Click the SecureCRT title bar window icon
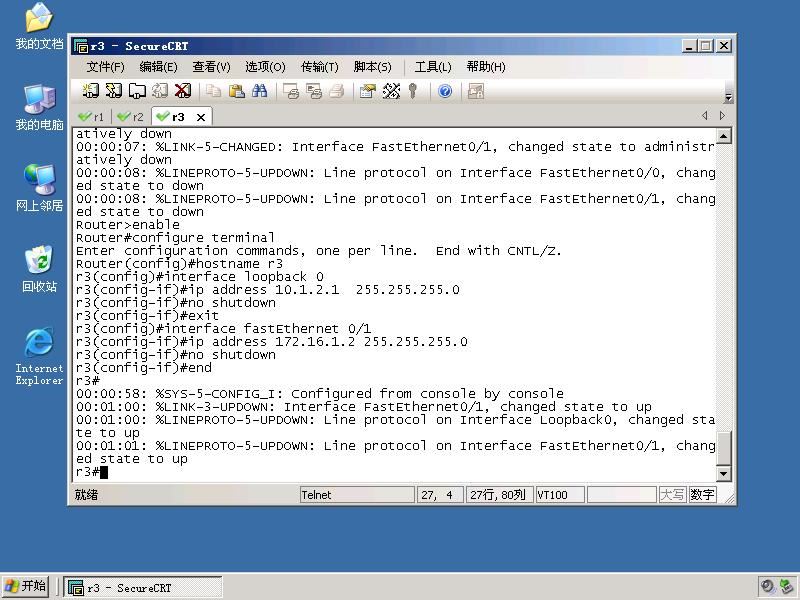Screen dimensions: 800x600 (81, 46)
